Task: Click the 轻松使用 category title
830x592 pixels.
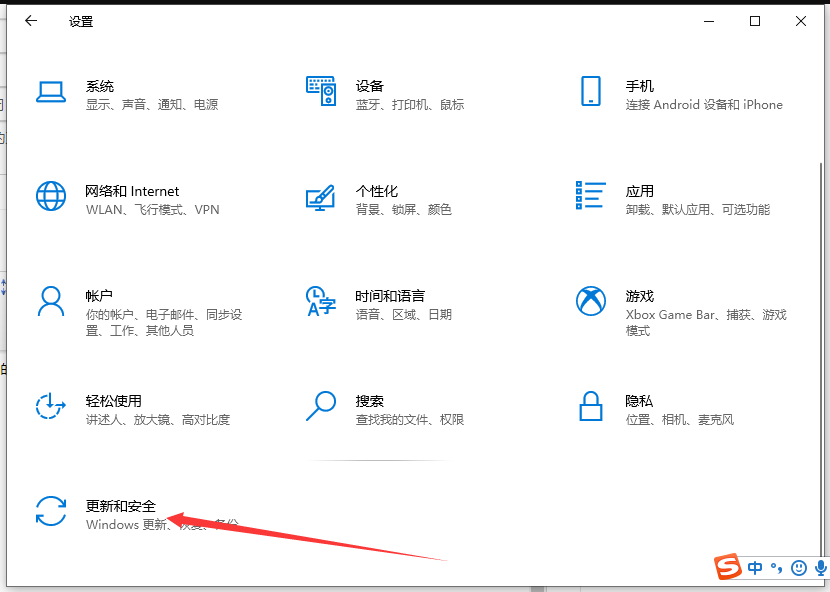Action: (113, 401)
